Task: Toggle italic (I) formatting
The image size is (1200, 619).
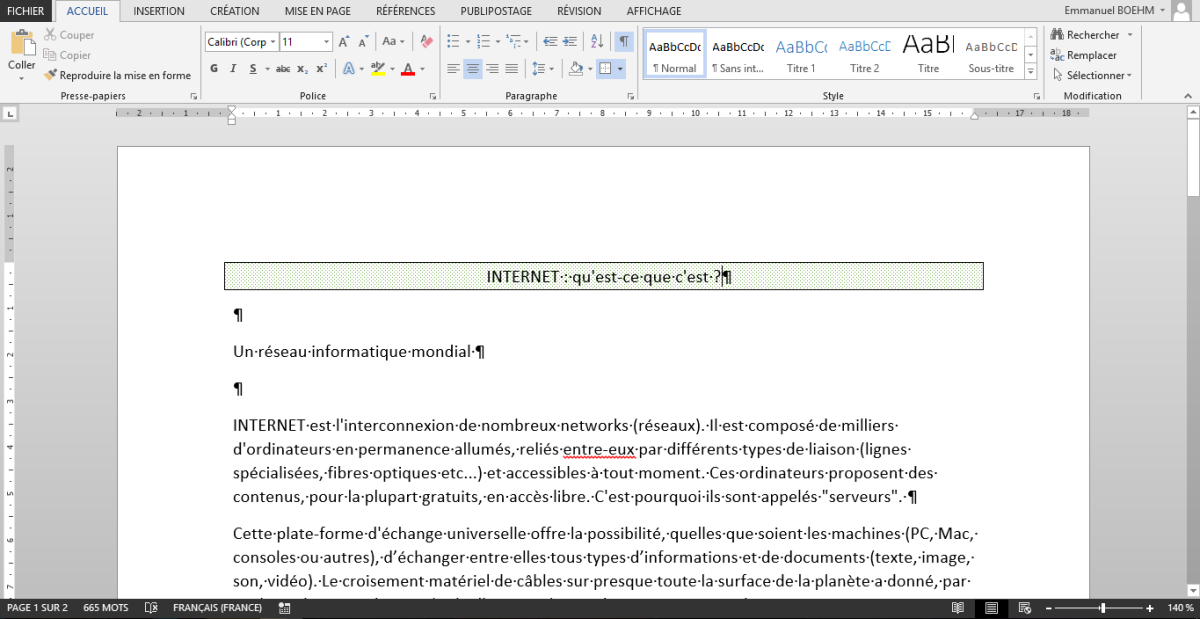Action: point(233,69)
